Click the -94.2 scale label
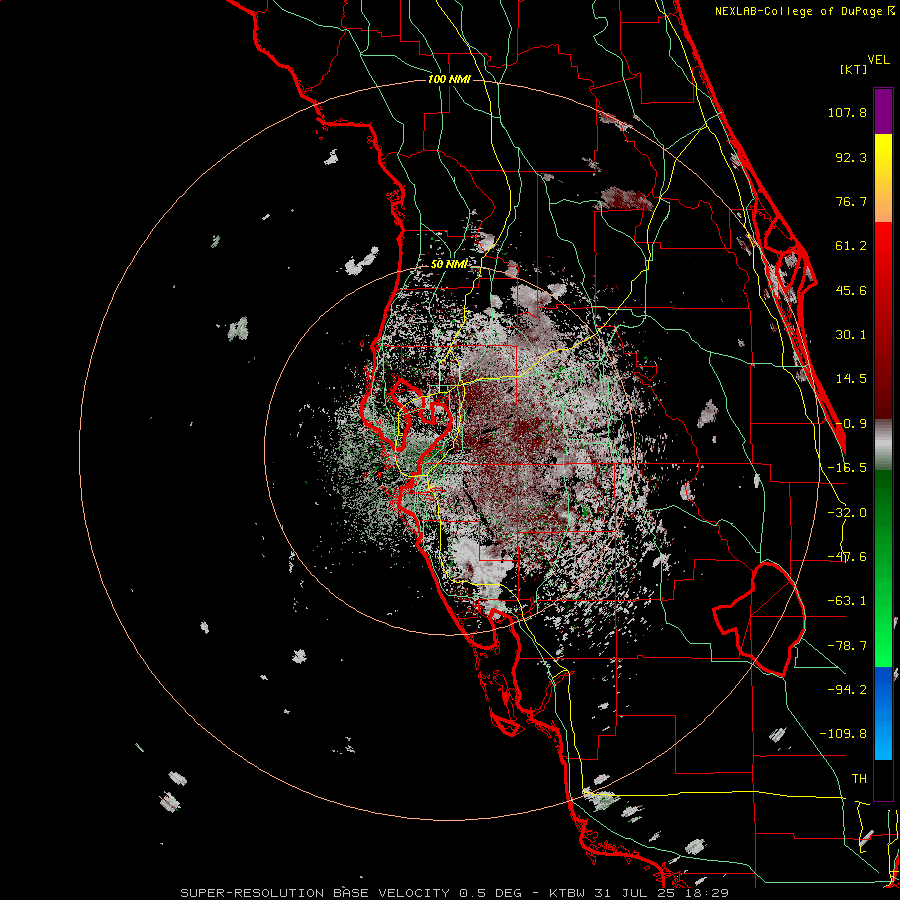 point(847,689)
